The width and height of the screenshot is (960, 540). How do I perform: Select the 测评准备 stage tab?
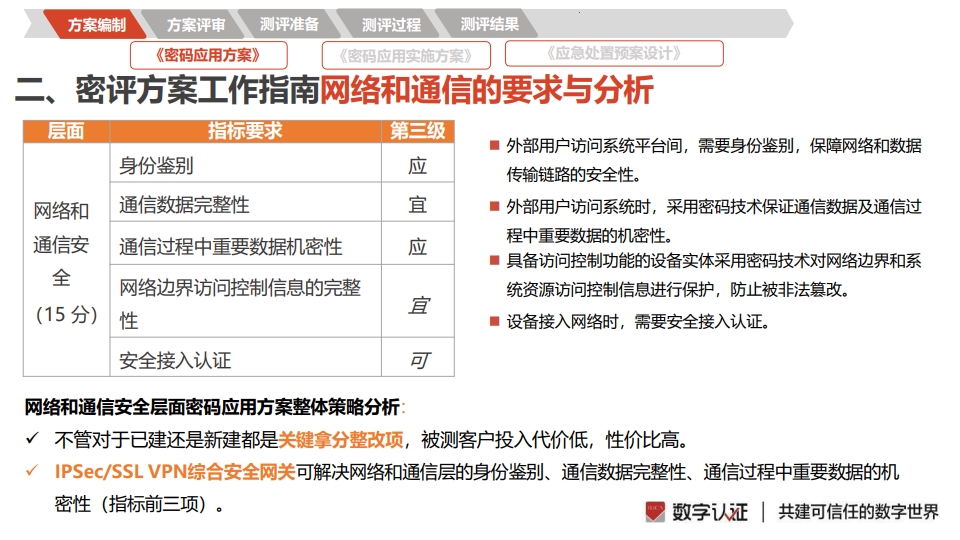(290, 24)
